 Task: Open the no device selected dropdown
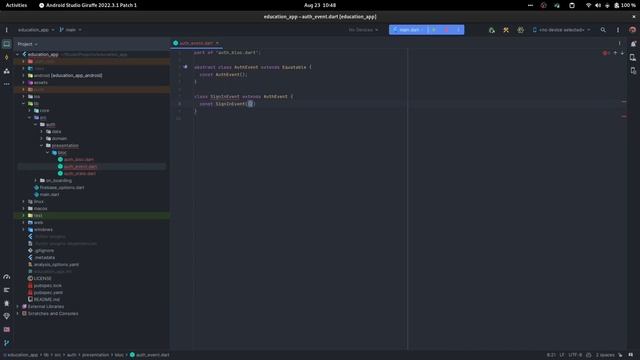coord(561,30)
